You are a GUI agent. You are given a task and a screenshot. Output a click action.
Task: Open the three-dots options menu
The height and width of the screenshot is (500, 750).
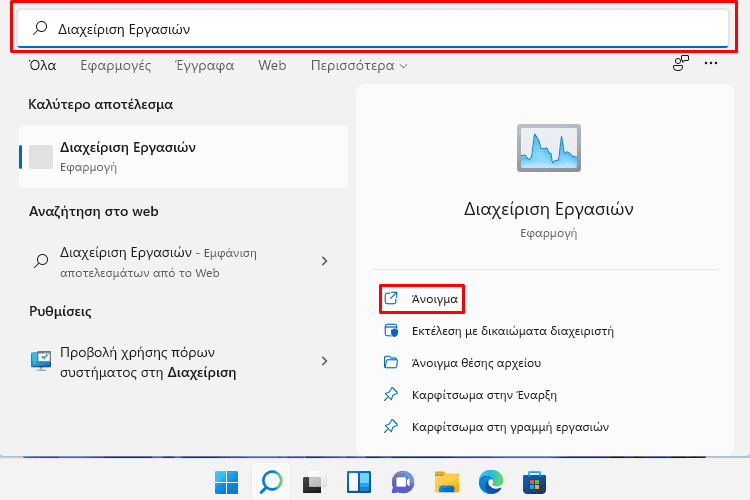pyautogui.click(x=711, y=63)
